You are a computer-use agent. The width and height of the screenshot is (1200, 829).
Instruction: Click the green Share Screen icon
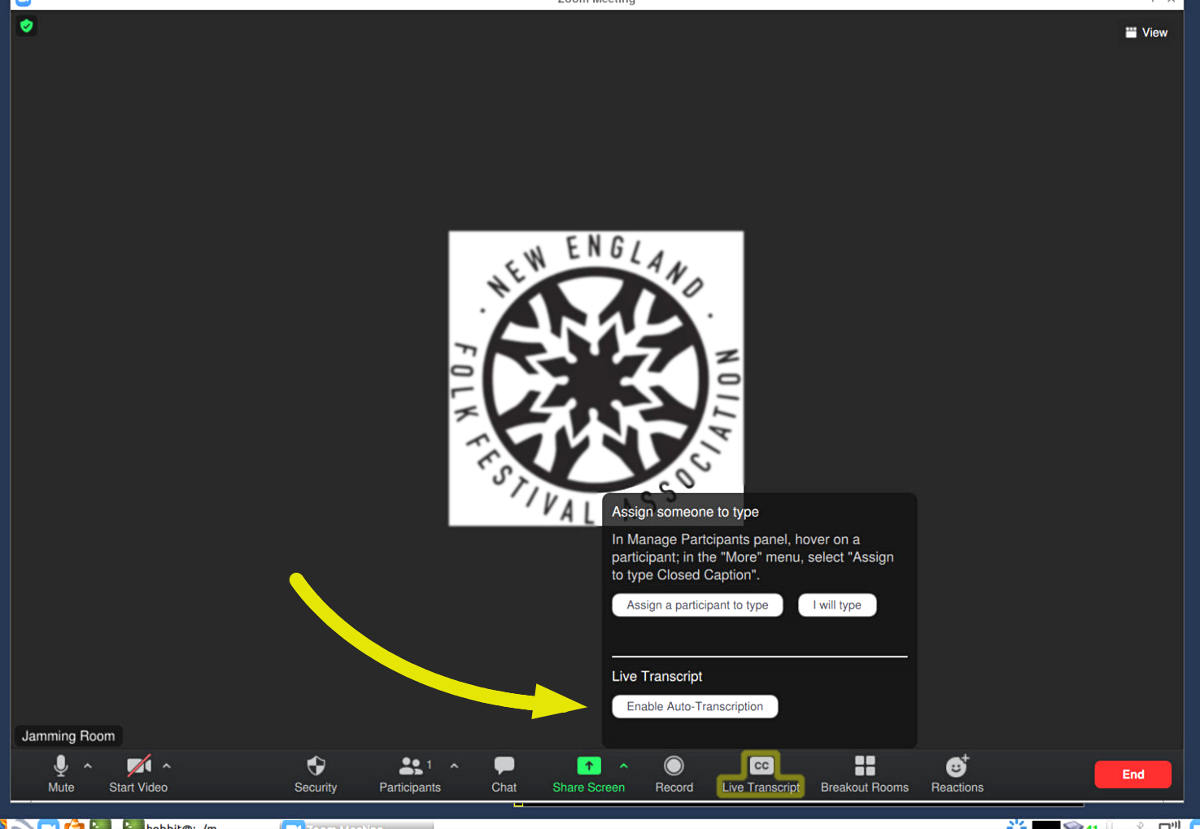(x=589, y=766)
